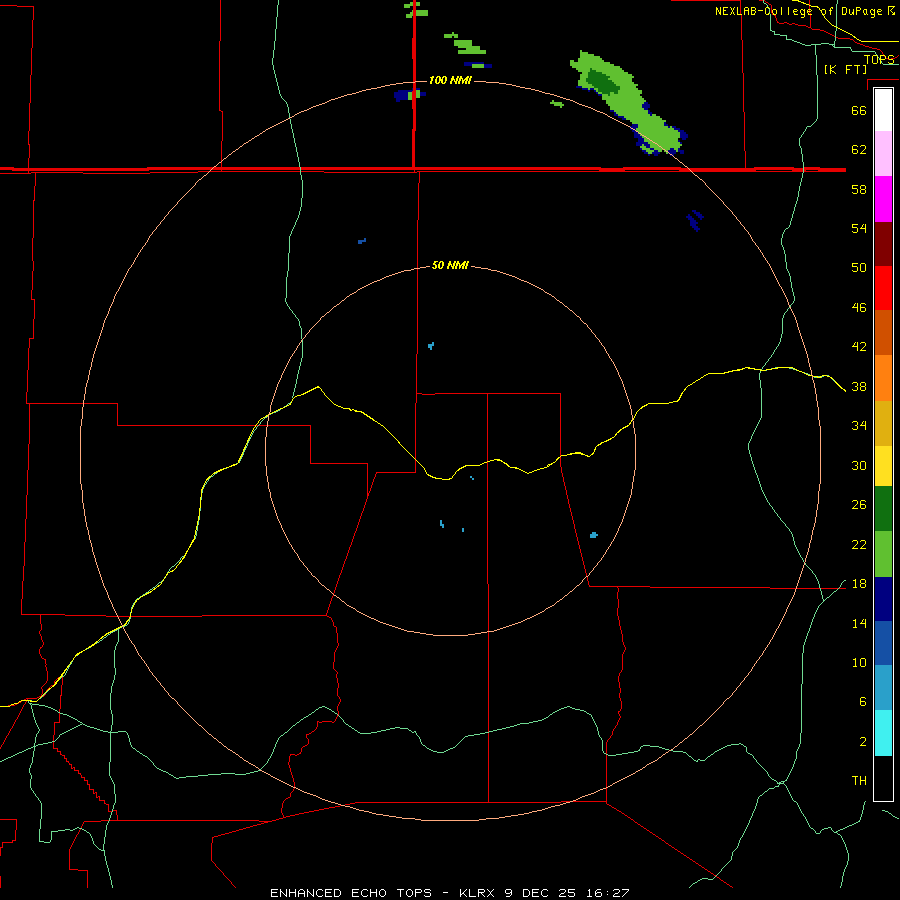Screen dimensions: 900x900
Task: Click the legend value 46
Action: [859, 308]
